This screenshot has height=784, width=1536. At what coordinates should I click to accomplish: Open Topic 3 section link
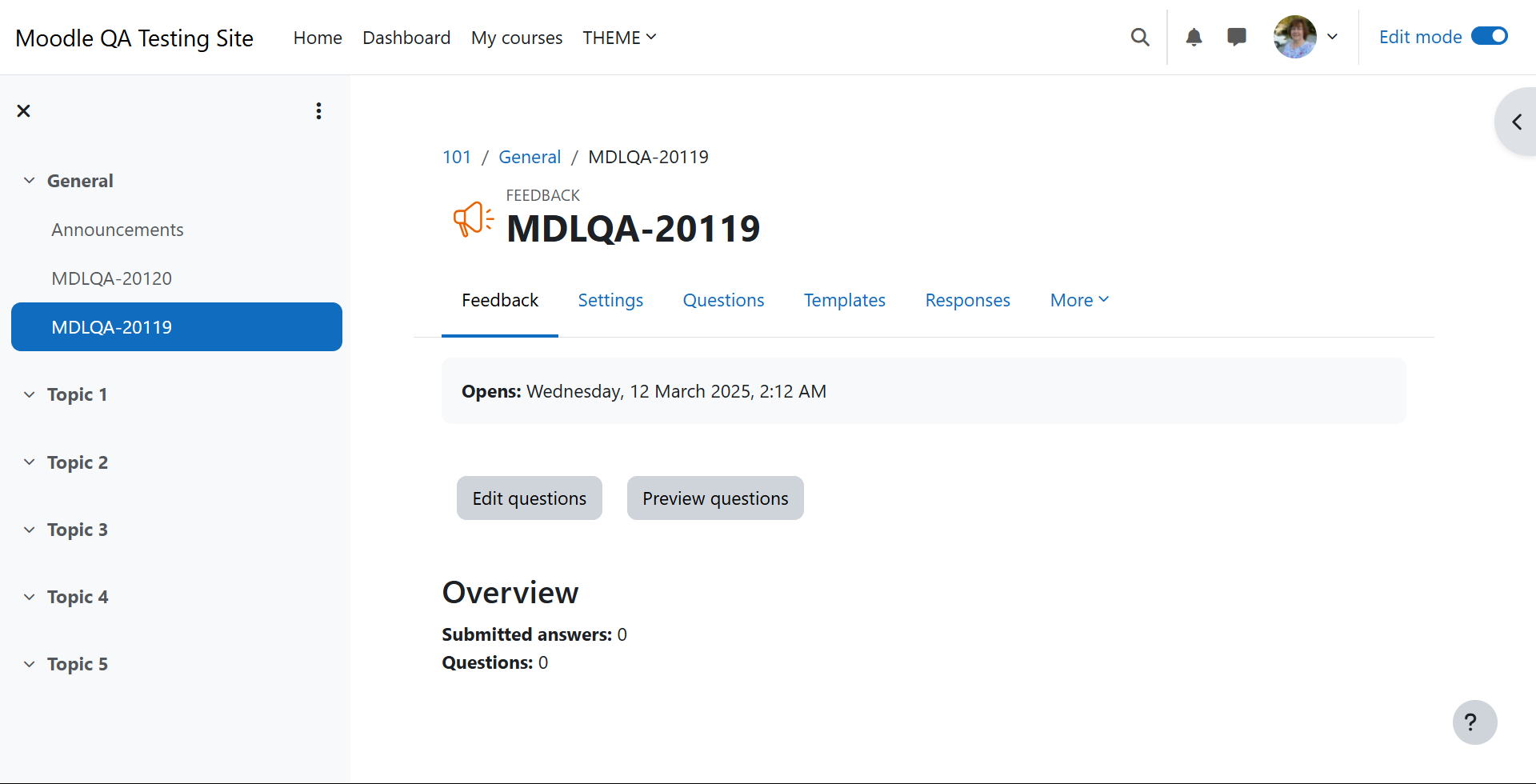(77, 530)
